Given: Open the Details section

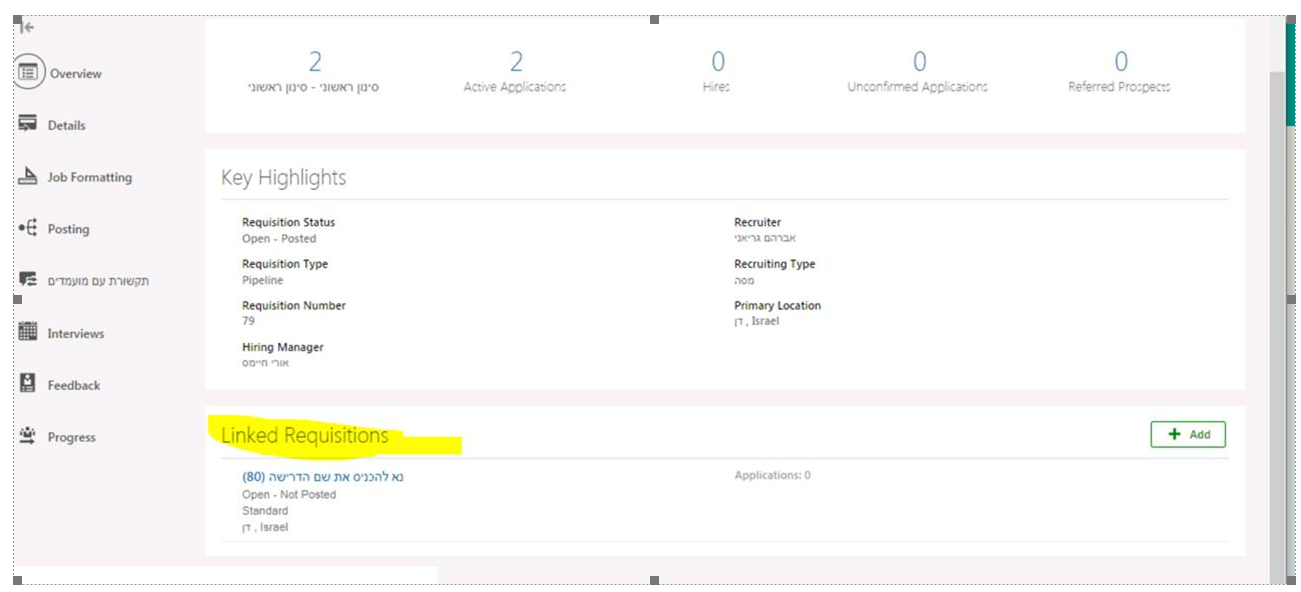Looking at the screenshot, I should point(66,126).
